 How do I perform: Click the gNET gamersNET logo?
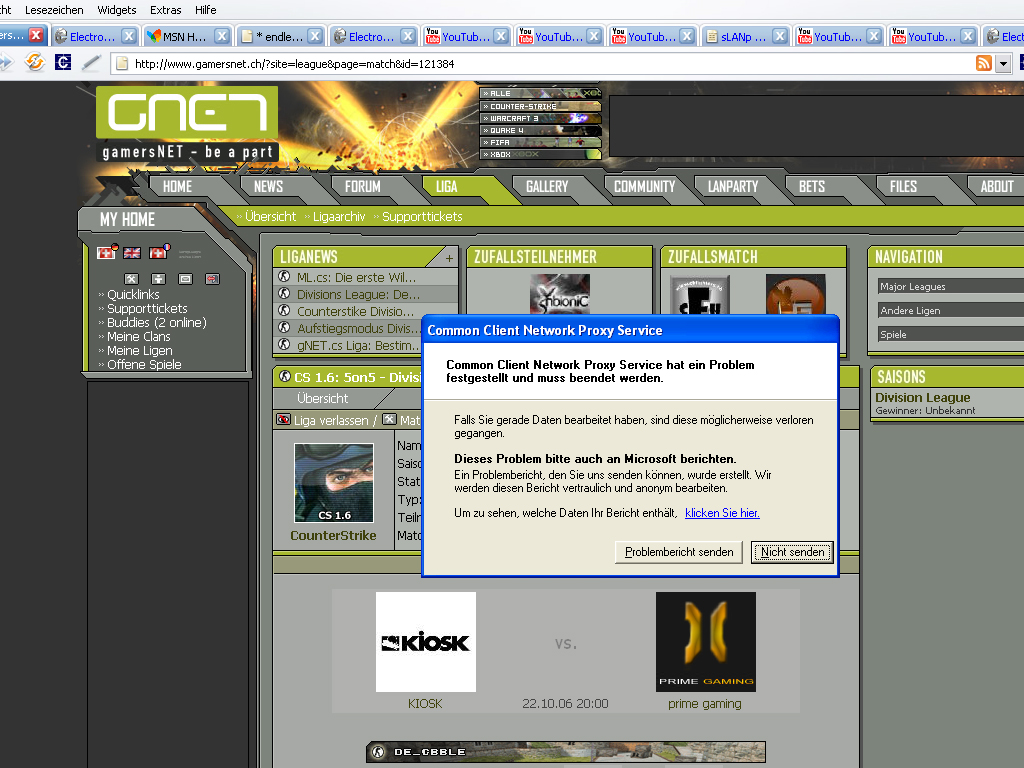point(187,123)
